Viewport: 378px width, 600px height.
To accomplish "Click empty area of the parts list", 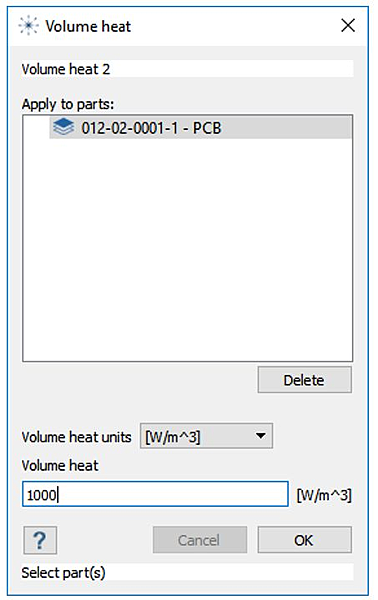I will coord(187,249).
